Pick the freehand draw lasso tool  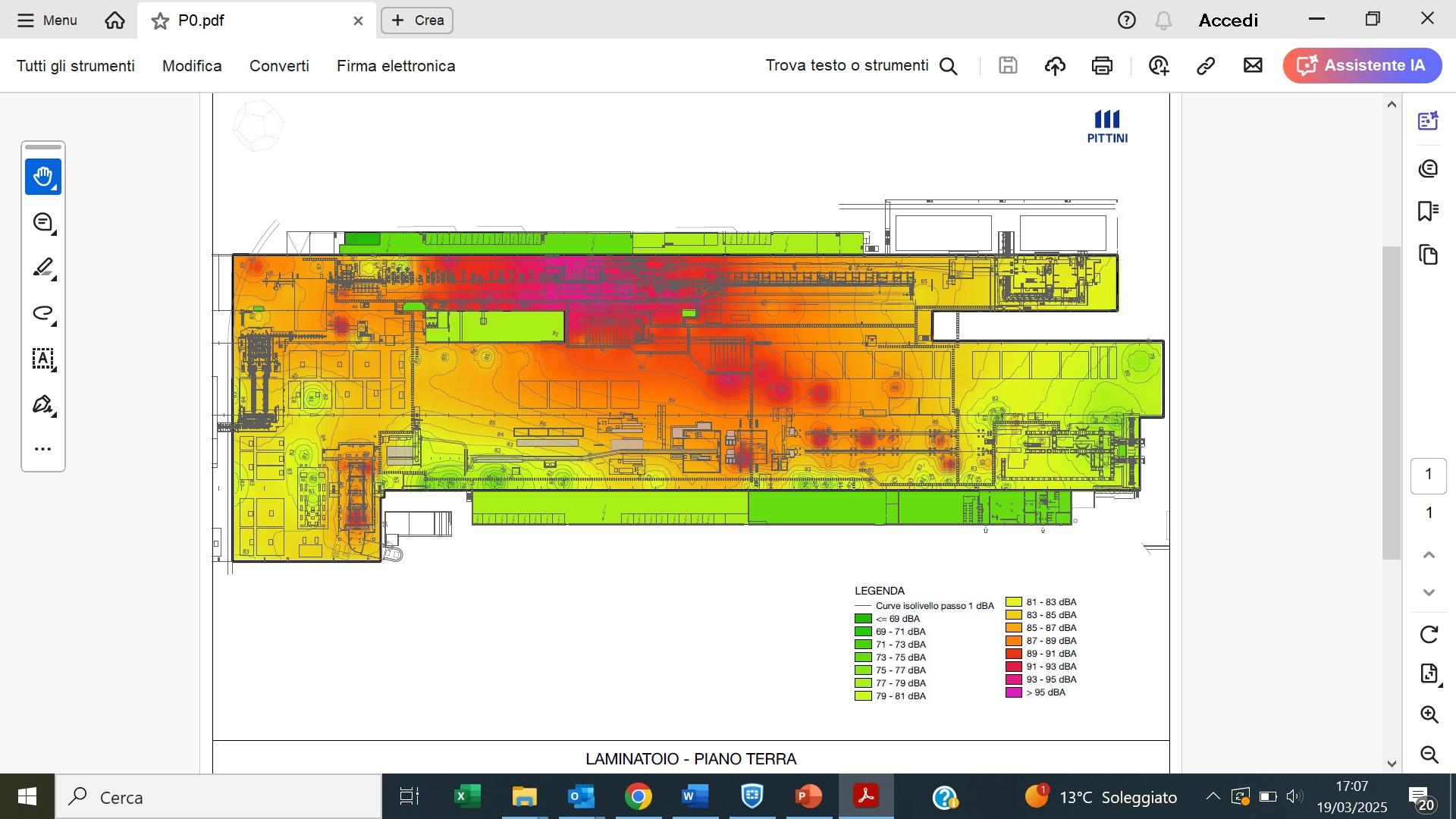coord(43,313)
